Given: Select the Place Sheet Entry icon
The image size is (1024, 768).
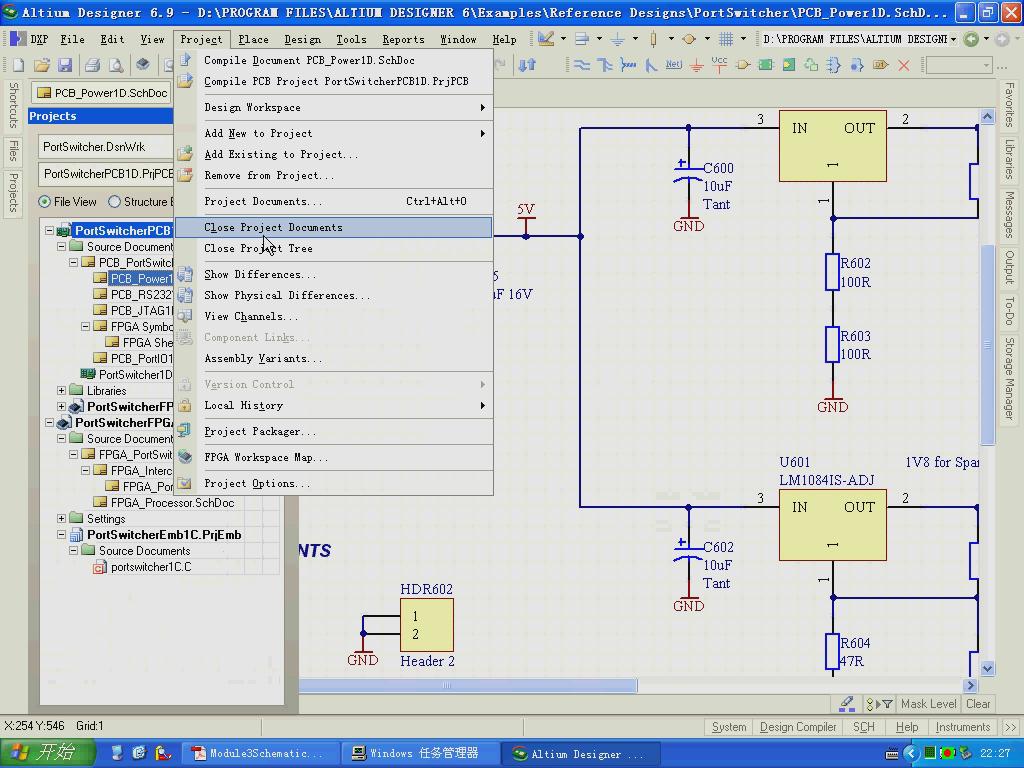Looking at the screenshot, I should (x=788, y=65).
